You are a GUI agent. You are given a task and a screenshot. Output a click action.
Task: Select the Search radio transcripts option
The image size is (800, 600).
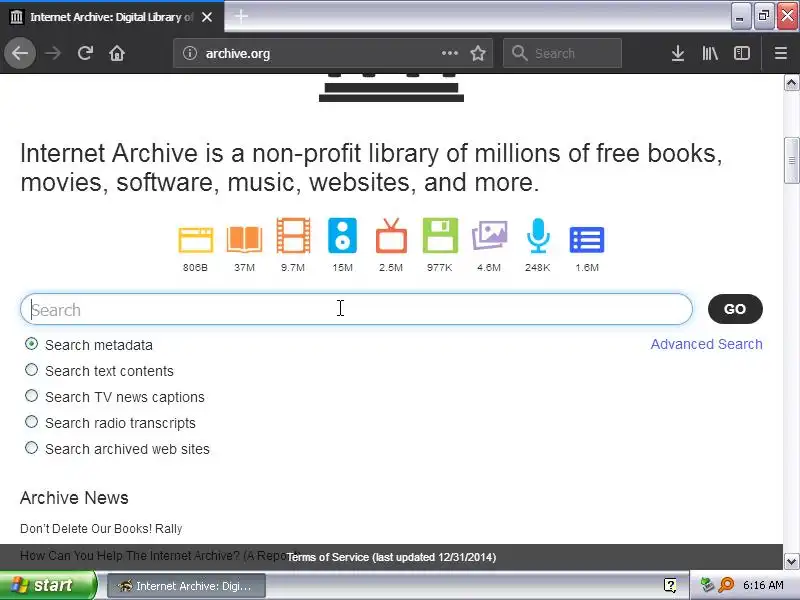(x=32, y=422)
